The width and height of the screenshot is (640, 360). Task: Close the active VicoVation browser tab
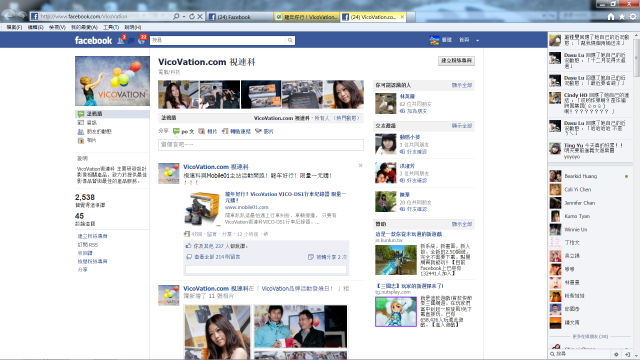pyautogui.click(x=402, y=17)
